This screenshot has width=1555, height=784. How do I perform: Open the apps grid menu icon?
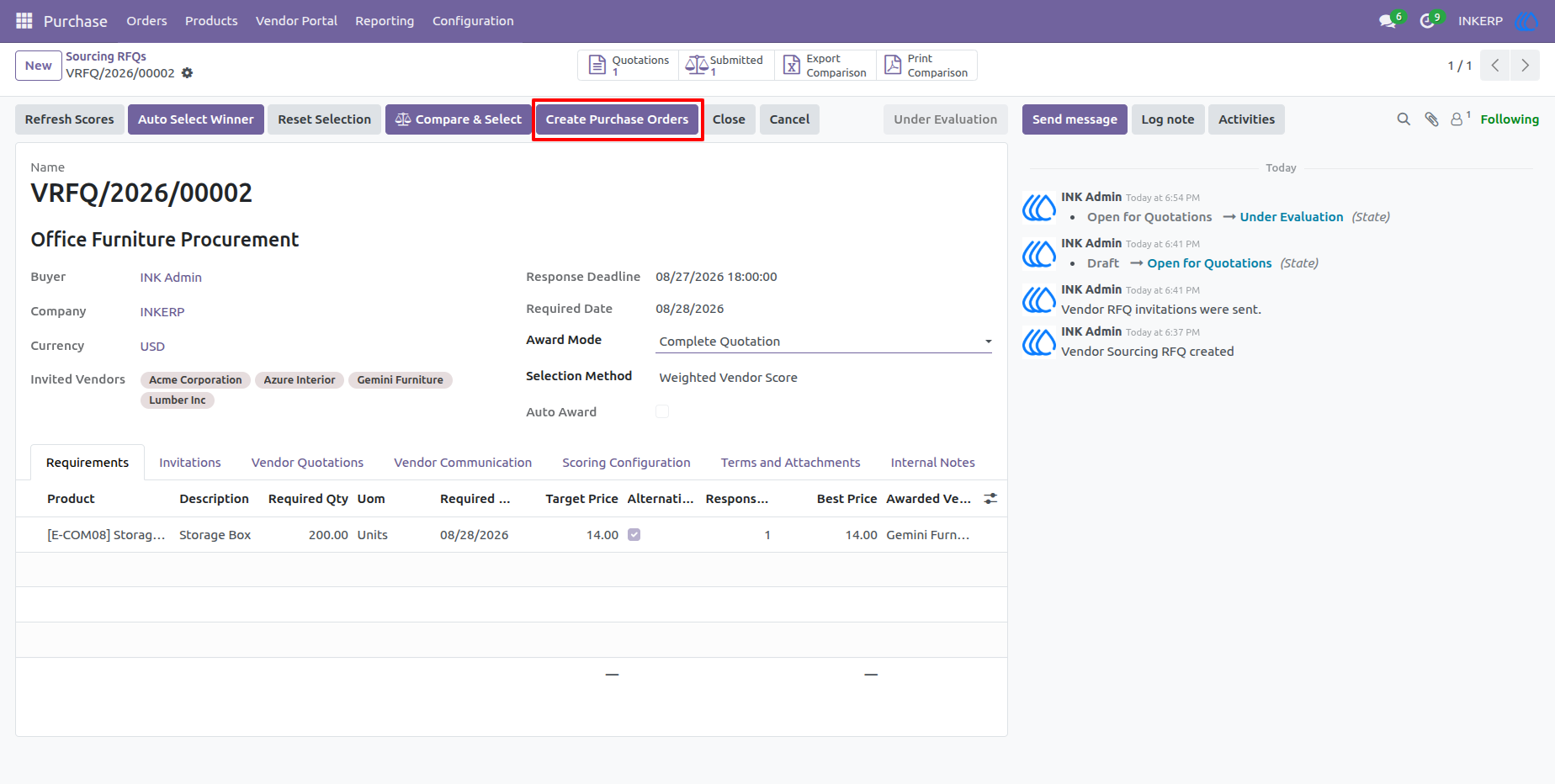[x=24, y=21]
